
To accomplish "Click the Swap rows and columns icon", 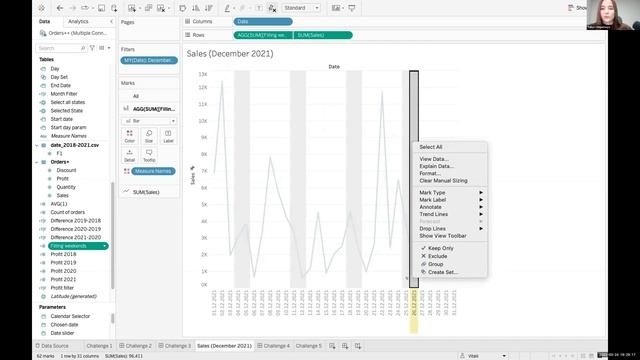I will pyautogui.click(x=182, y=8).
